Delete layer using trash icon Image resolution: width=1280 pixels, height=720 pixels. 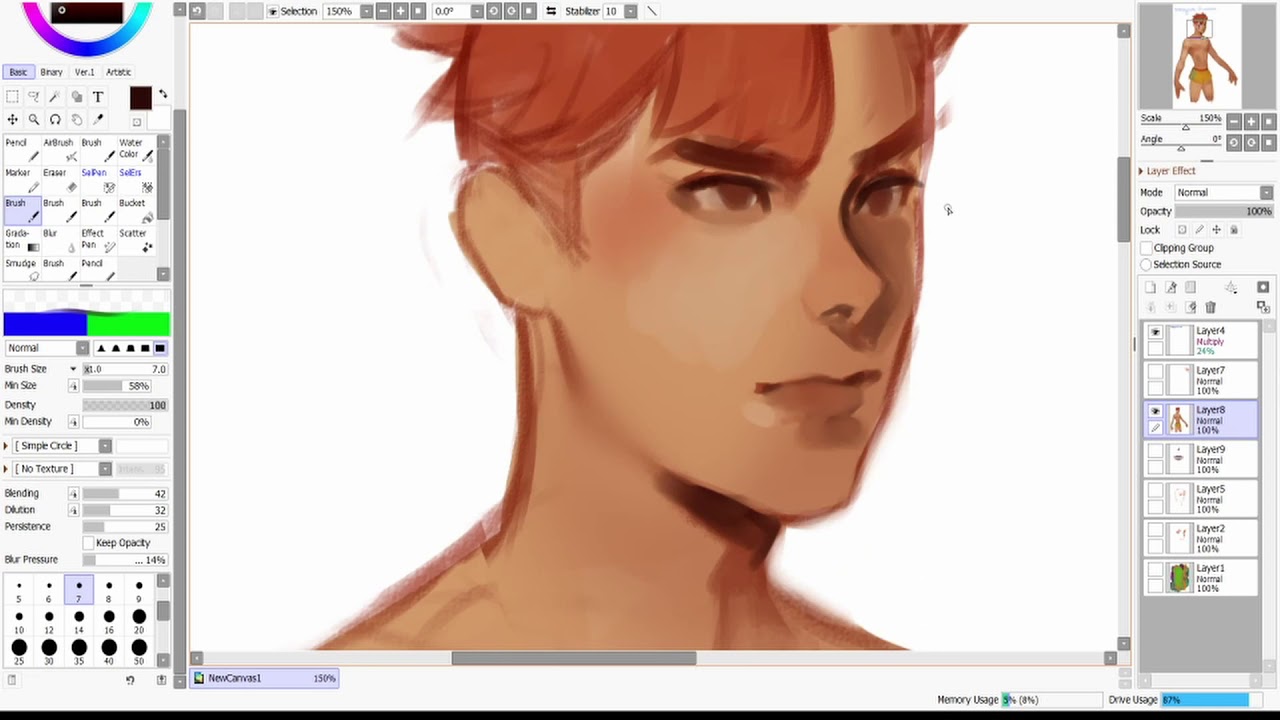(1210, 307)
